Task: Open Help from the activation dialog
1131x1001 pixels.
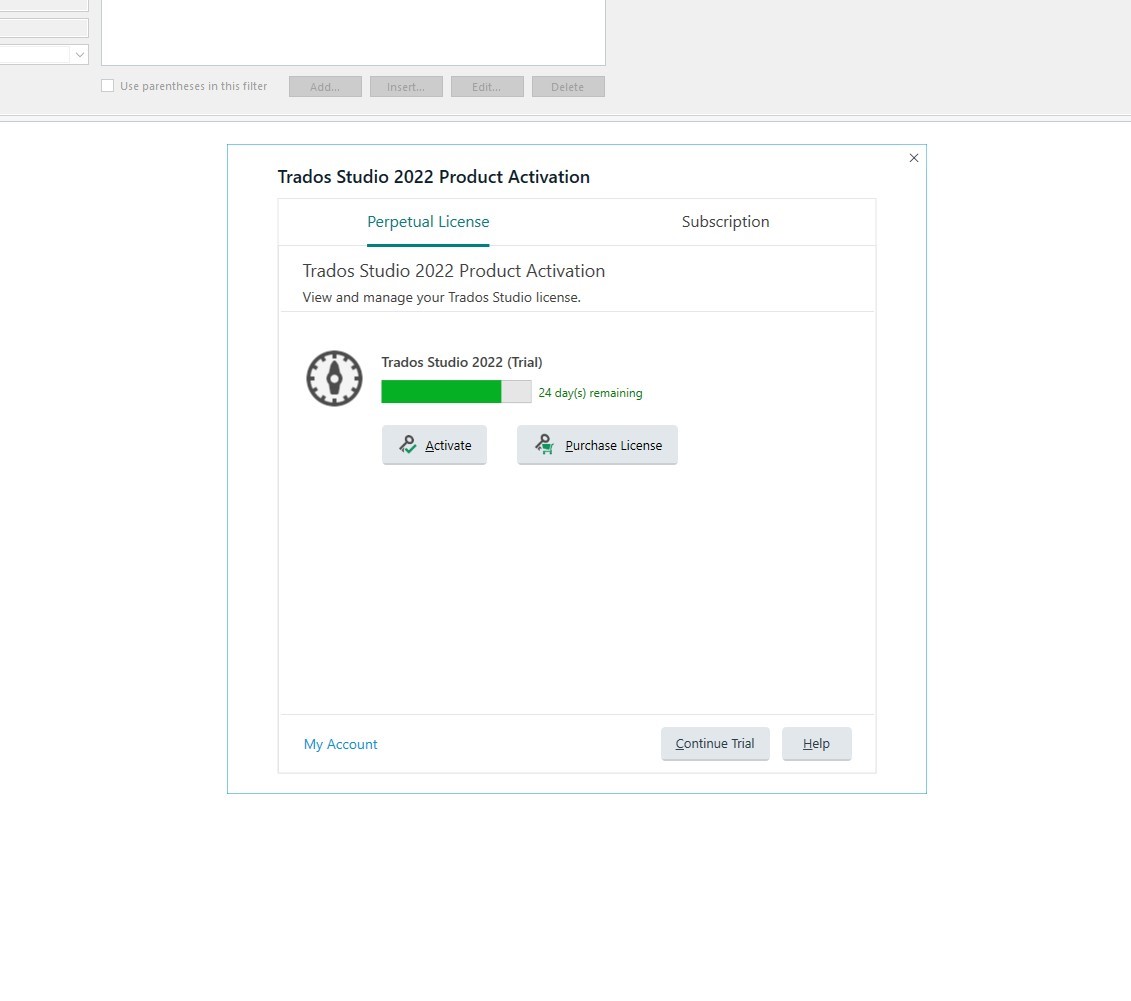Action: coord(816,743)
